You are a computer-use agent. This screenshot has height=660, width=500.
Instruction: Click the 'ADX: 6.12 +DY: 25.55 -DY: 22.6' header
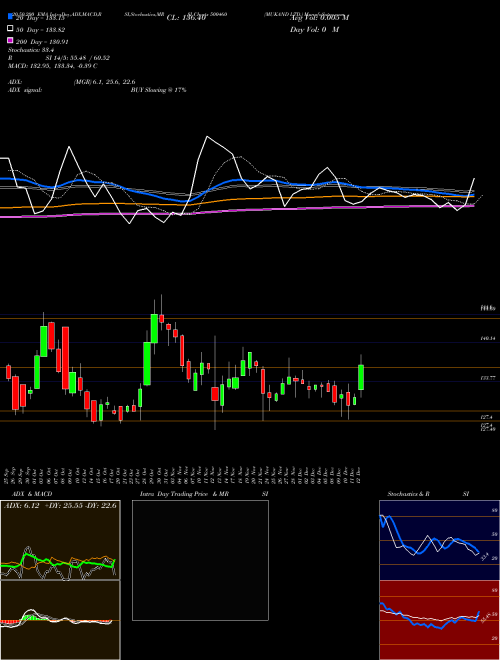click(x=60, y=505)
